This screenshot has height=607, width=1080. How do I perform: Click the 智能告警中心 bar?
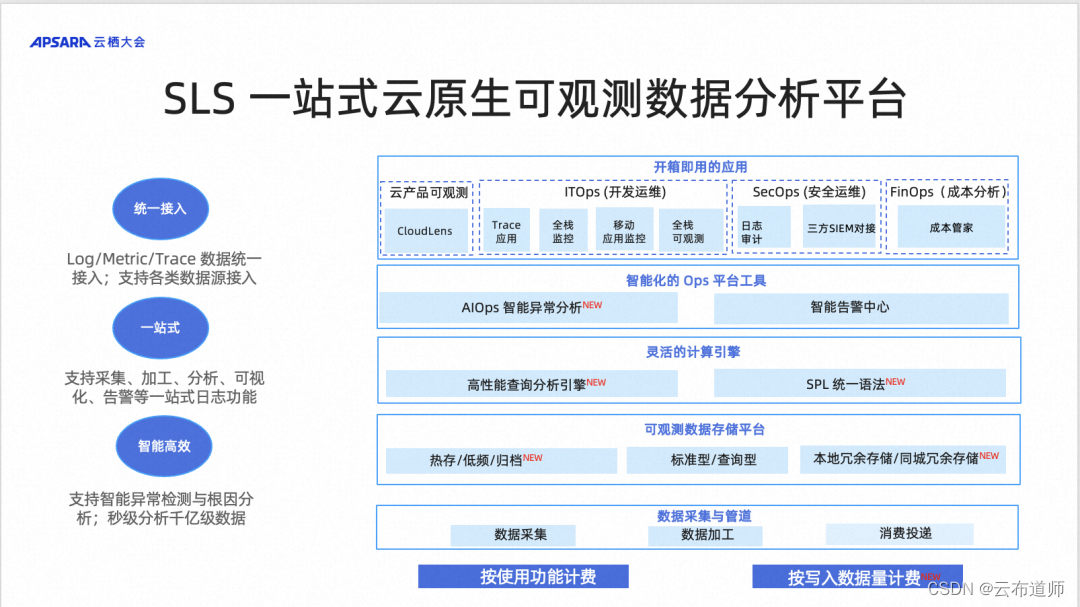click(x=861, y=308)
